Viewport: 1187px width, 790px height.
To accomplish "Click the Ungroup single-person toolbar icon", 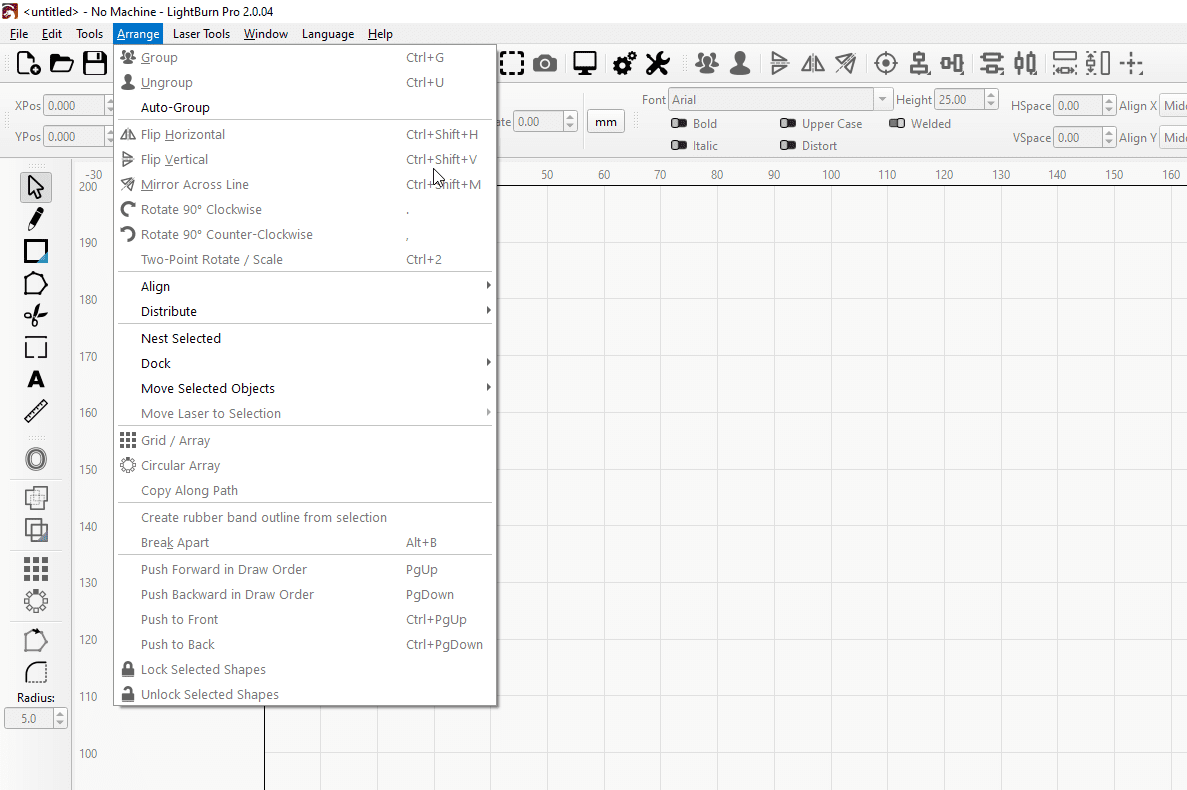I will [740, 64].
